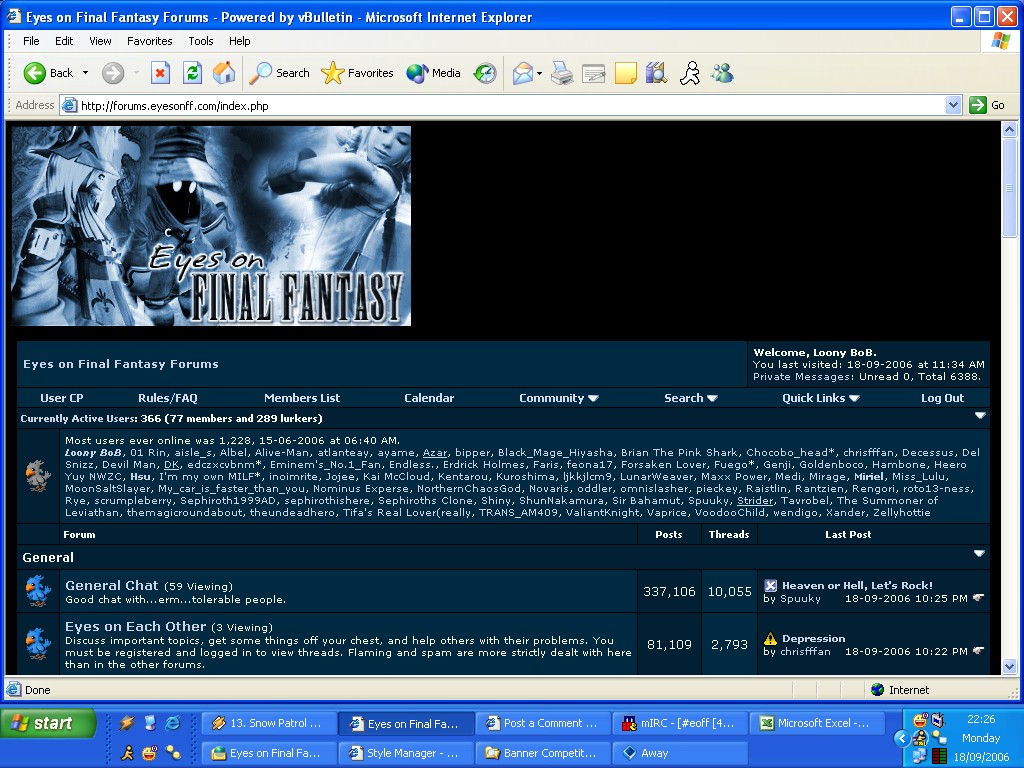Open the Favorites star toolbar button
This screenshot has height=768, width=1024.
point(357,73)
